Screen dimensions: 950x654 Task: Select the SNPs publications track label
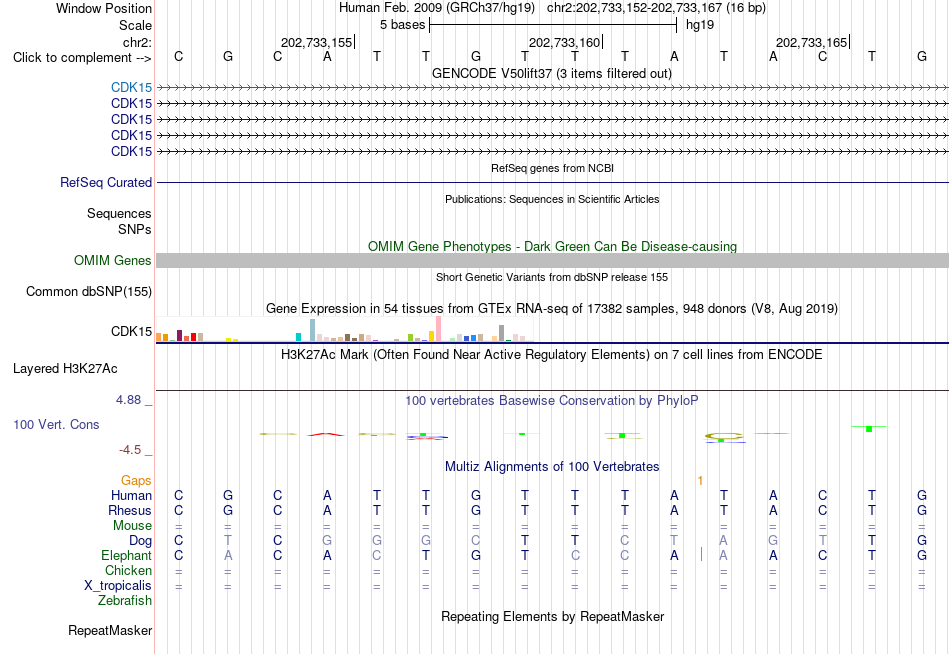pos(135,229)
